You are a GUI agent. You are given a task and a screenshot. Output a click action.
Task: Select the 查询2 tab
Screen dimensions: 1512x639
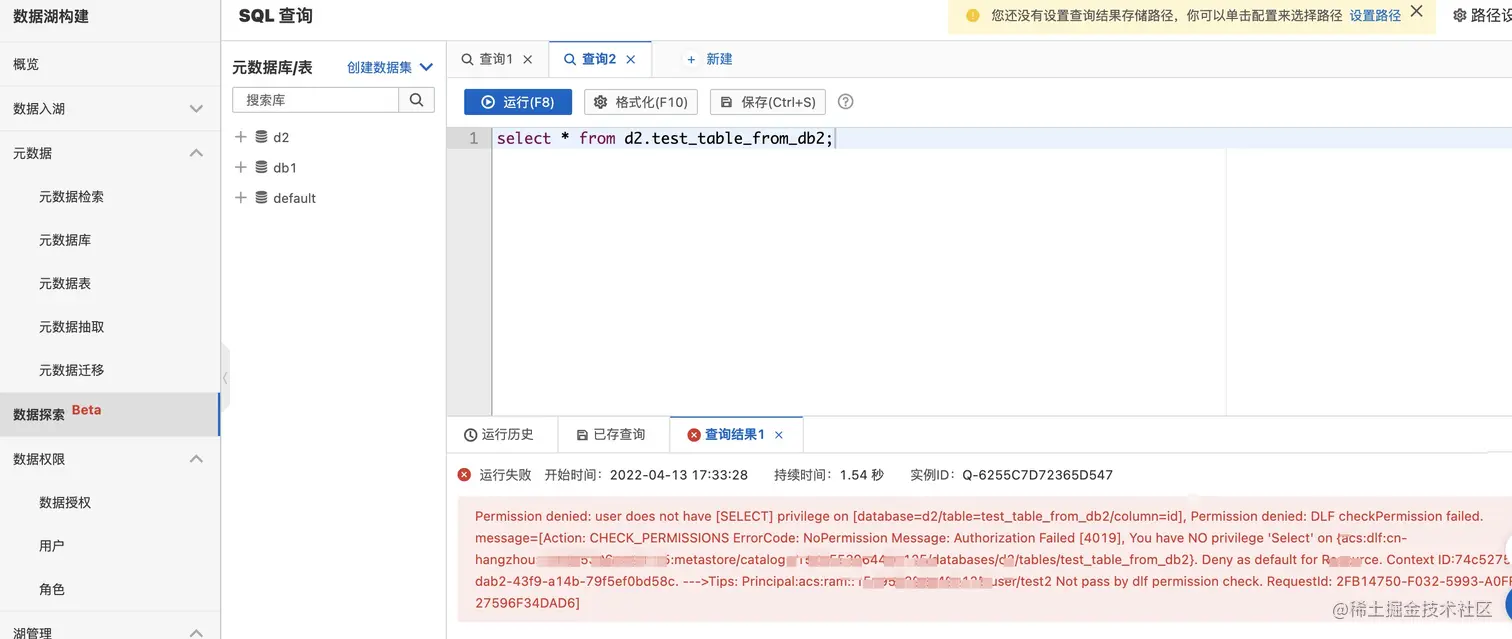(x=600, y=59)
